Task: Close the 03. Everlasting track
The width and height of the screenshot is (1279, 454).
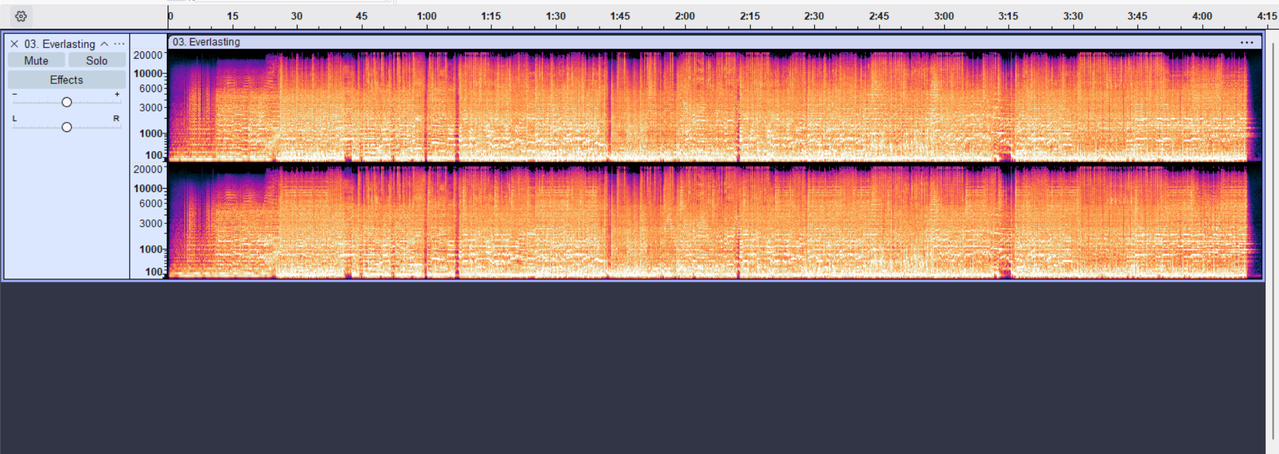Action: tap(14, 44)
